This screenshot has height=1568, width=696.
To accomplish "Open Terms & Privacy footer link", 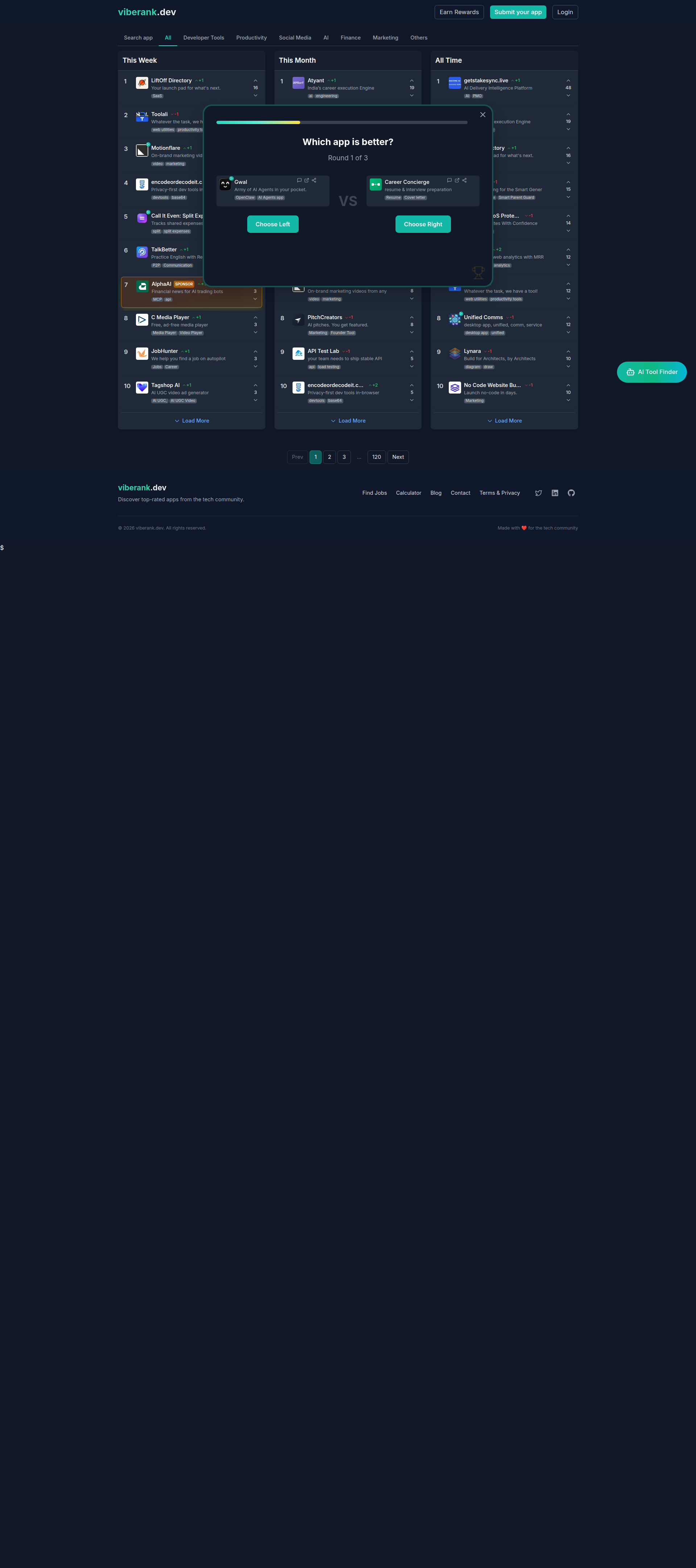I will click(500, 493).
